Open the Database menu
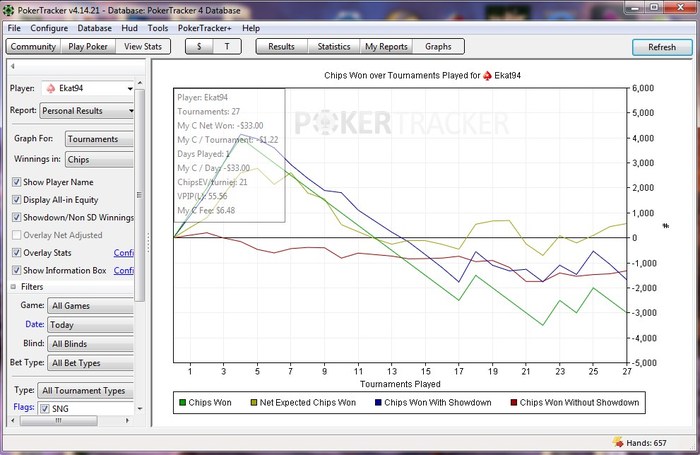Screen dimensions: 700x455 (95, 28)
